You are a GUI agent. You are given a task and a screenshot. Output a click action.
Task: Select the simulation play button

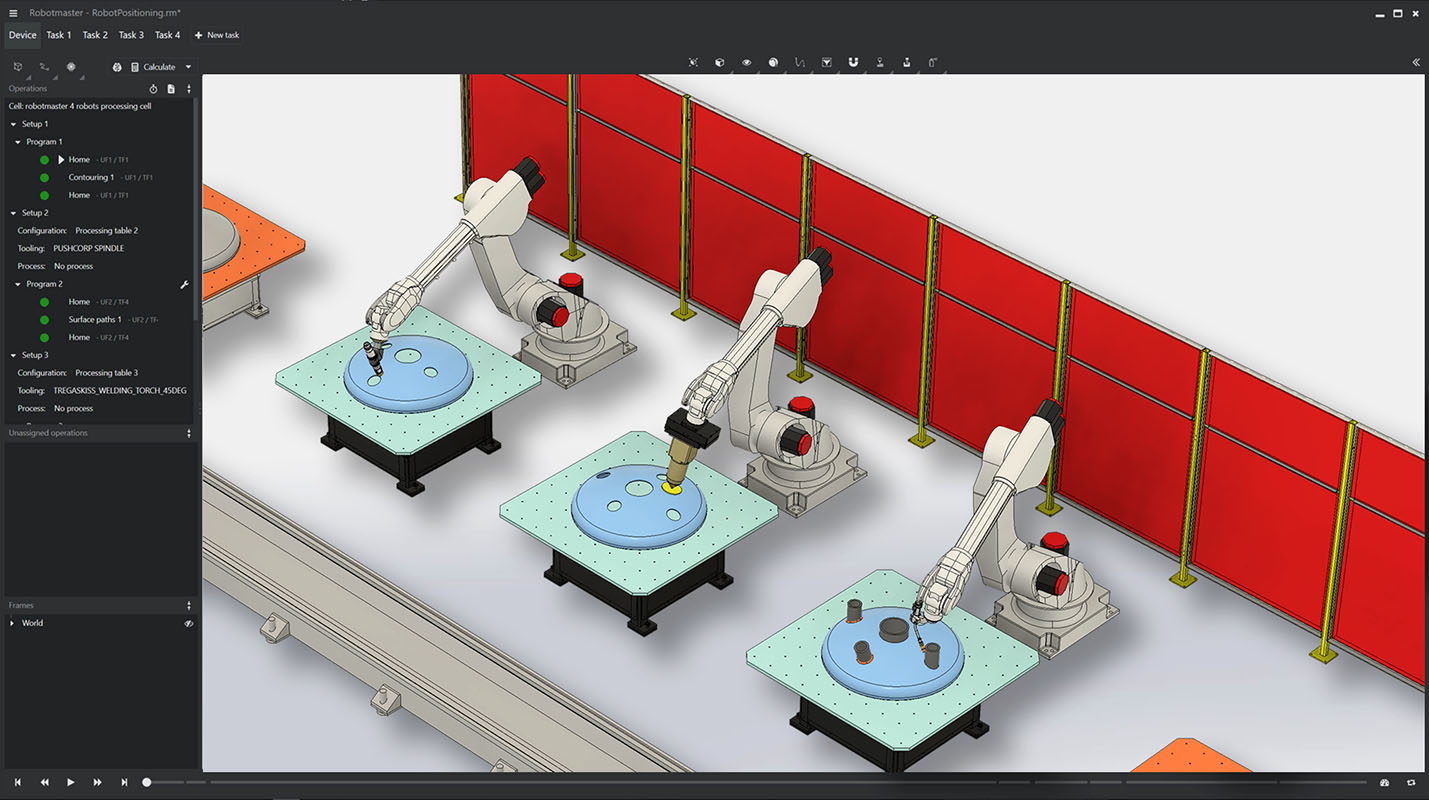point(69,782)
